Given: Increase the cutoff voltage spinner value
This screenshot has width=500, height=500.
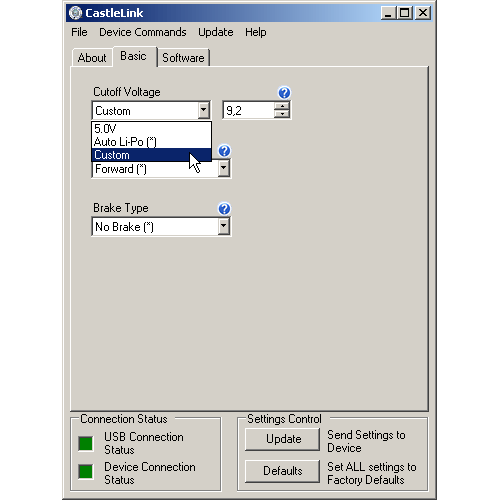Looking at the screenshot, I should tap(282, 106).
